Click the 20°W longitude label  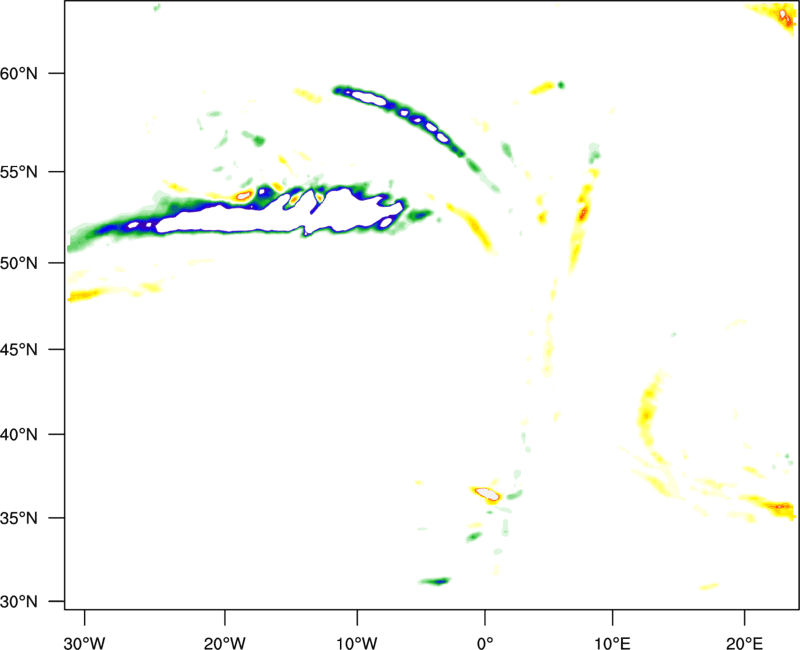point(225,643)
